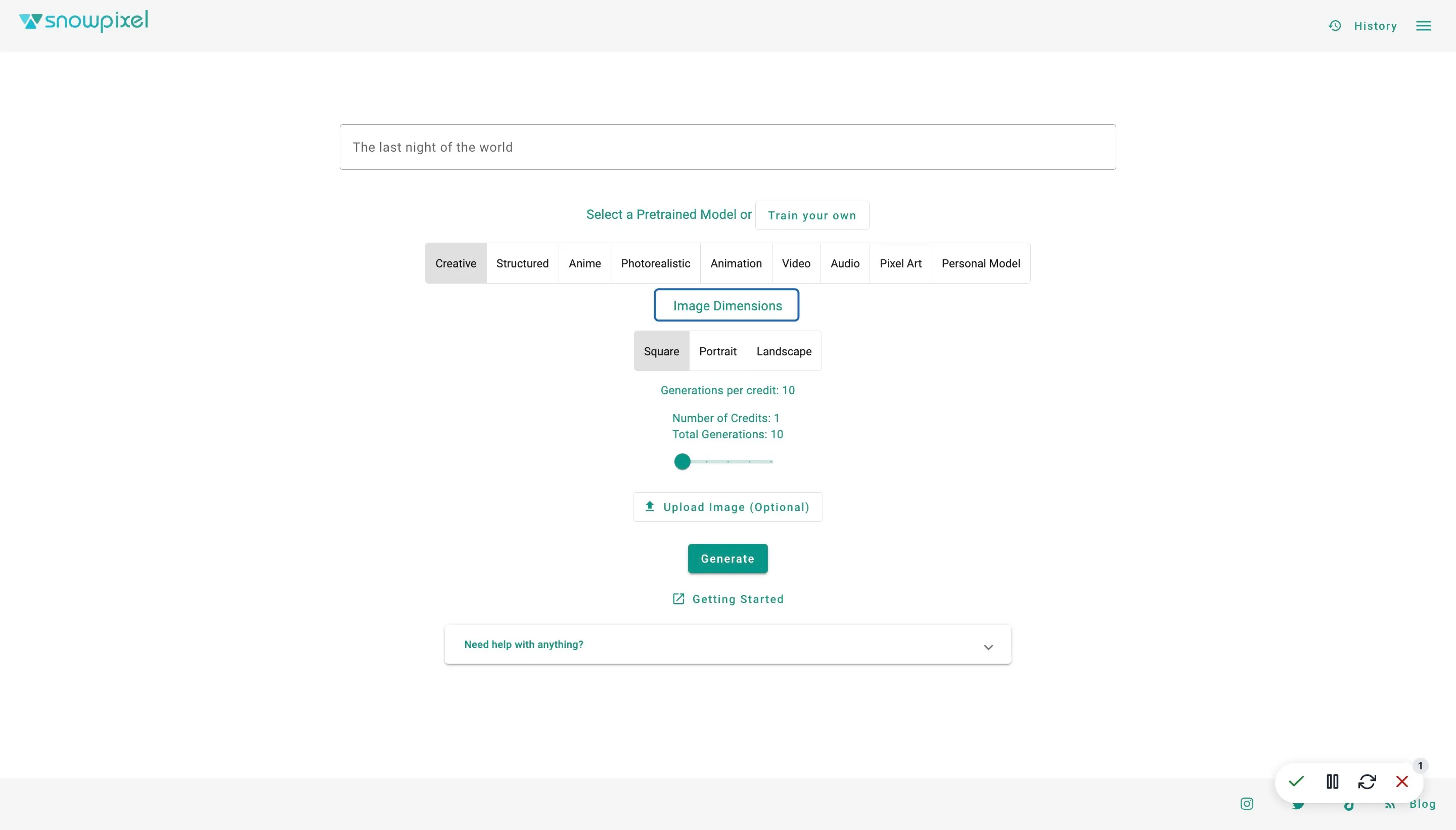Select the Landscape dimension option

coord(784,351)
